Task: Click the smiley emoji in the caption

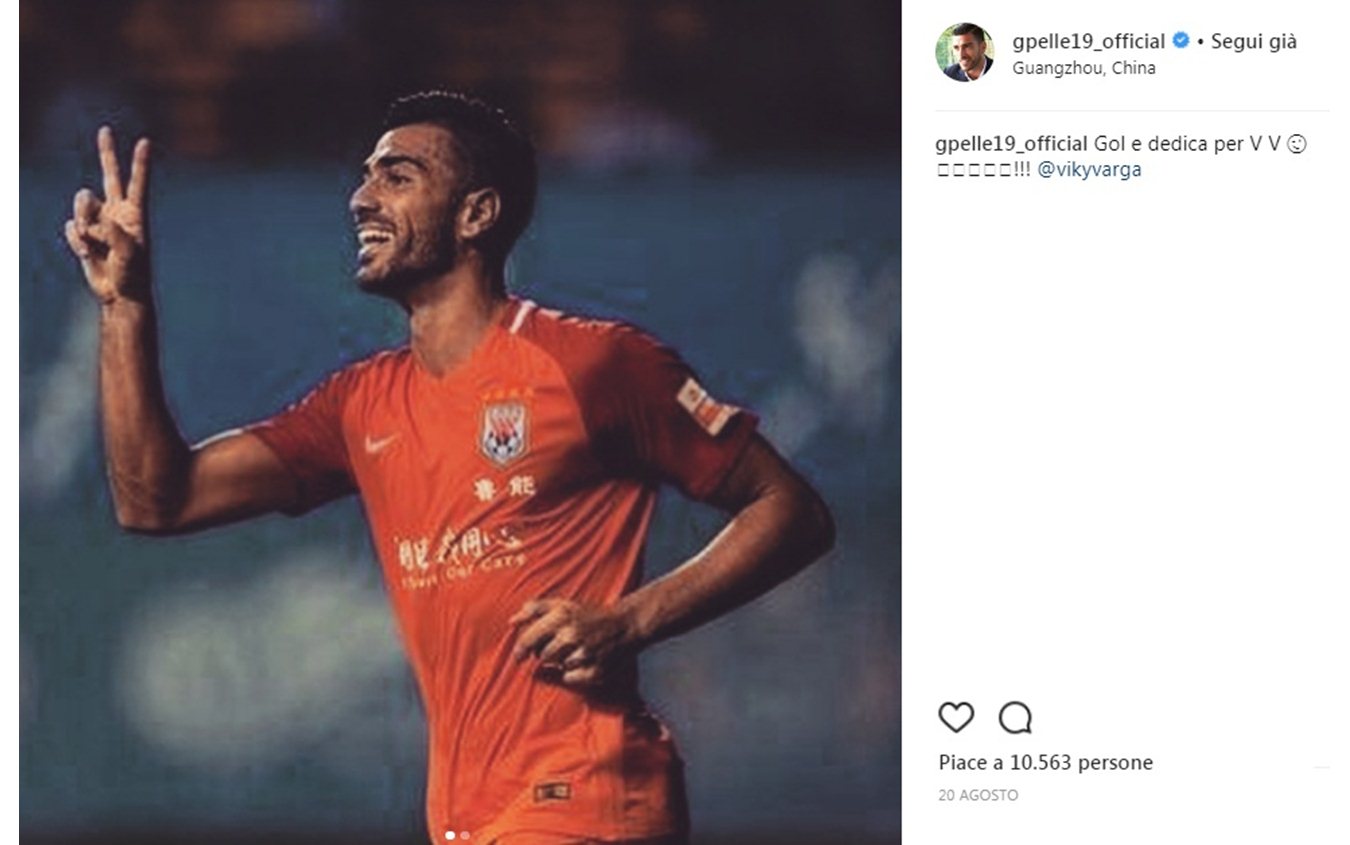Action: click(1296, 144)
